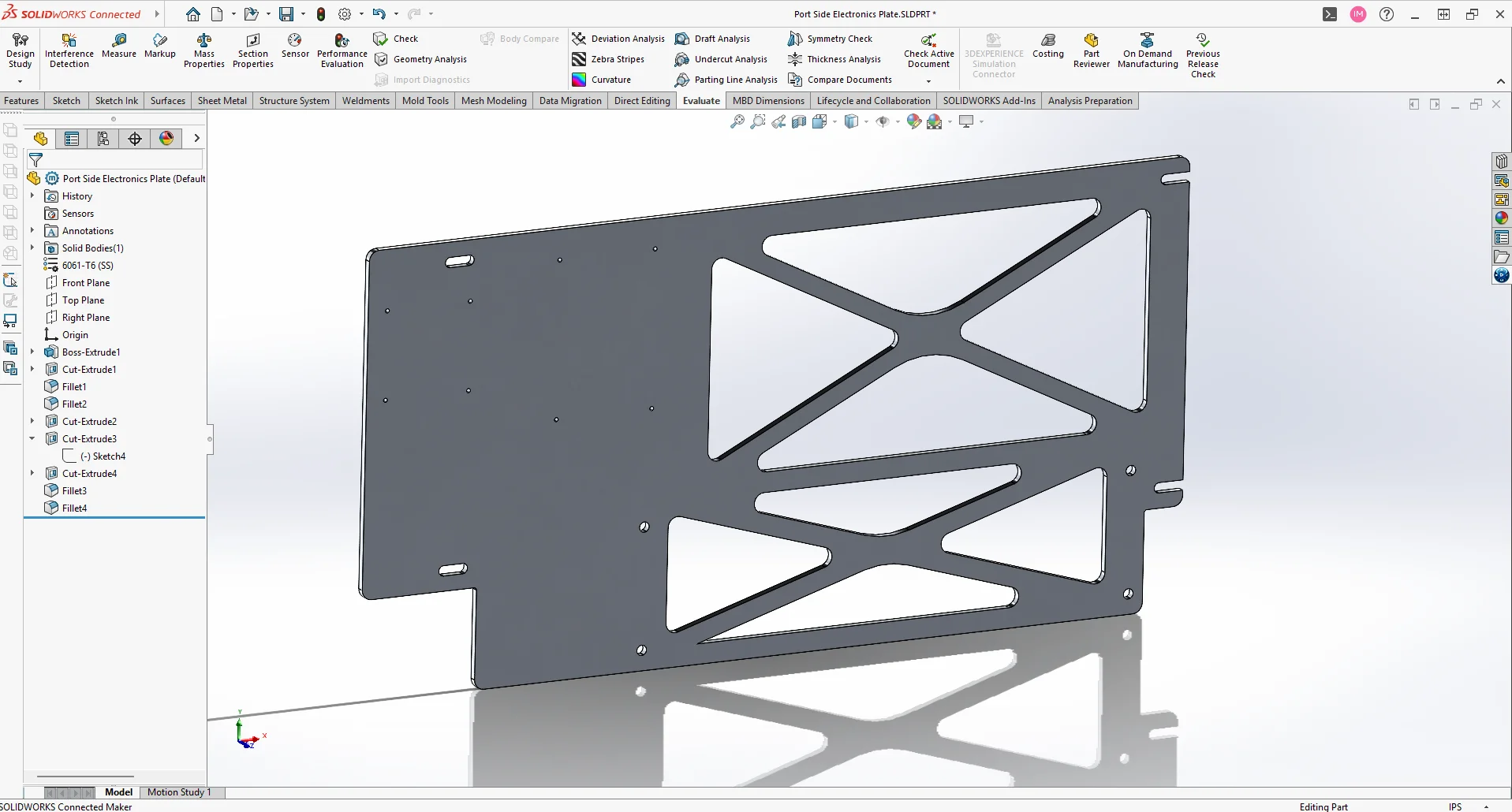Expand the Cut-Extrude2 feature
This screenshot has height=812, width=1512.
[x=32, y=422]
